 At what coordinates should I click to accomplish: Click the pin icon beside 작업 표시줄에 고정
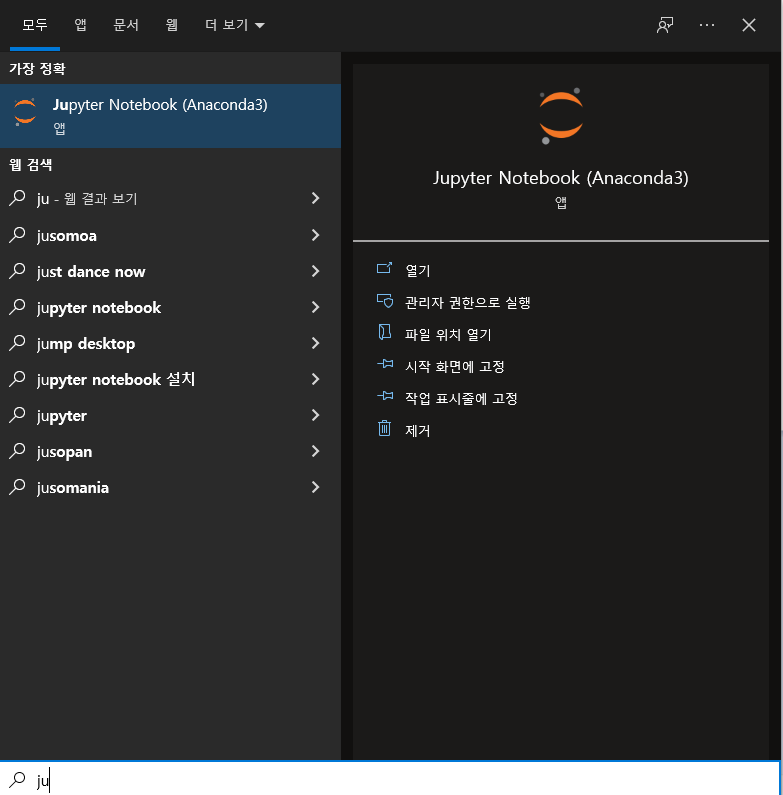385,396
